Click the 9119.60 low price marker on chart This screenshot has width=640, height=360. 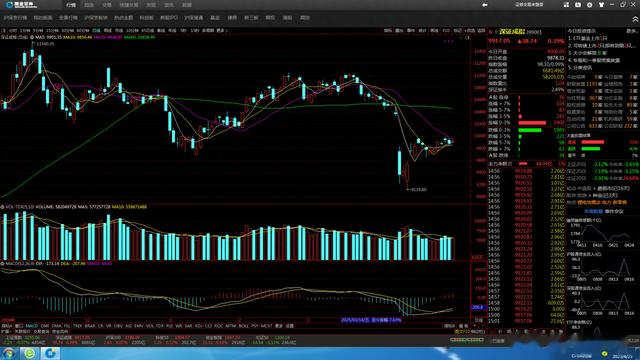[418, 189]
